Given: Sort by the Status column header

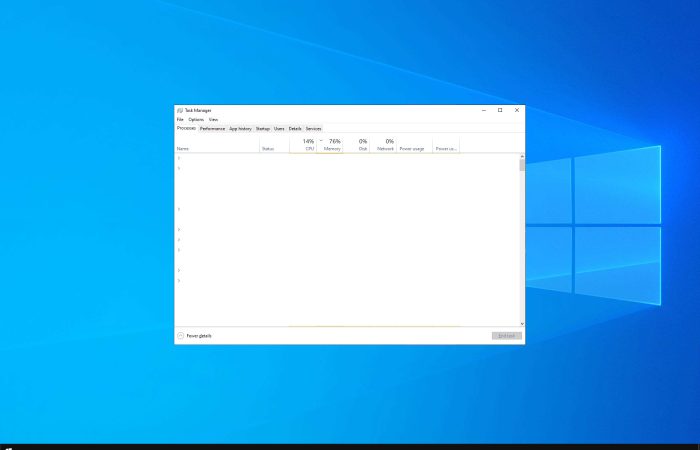Looking at the screenshot, I should pyautogui.click(x=275, y=145).
